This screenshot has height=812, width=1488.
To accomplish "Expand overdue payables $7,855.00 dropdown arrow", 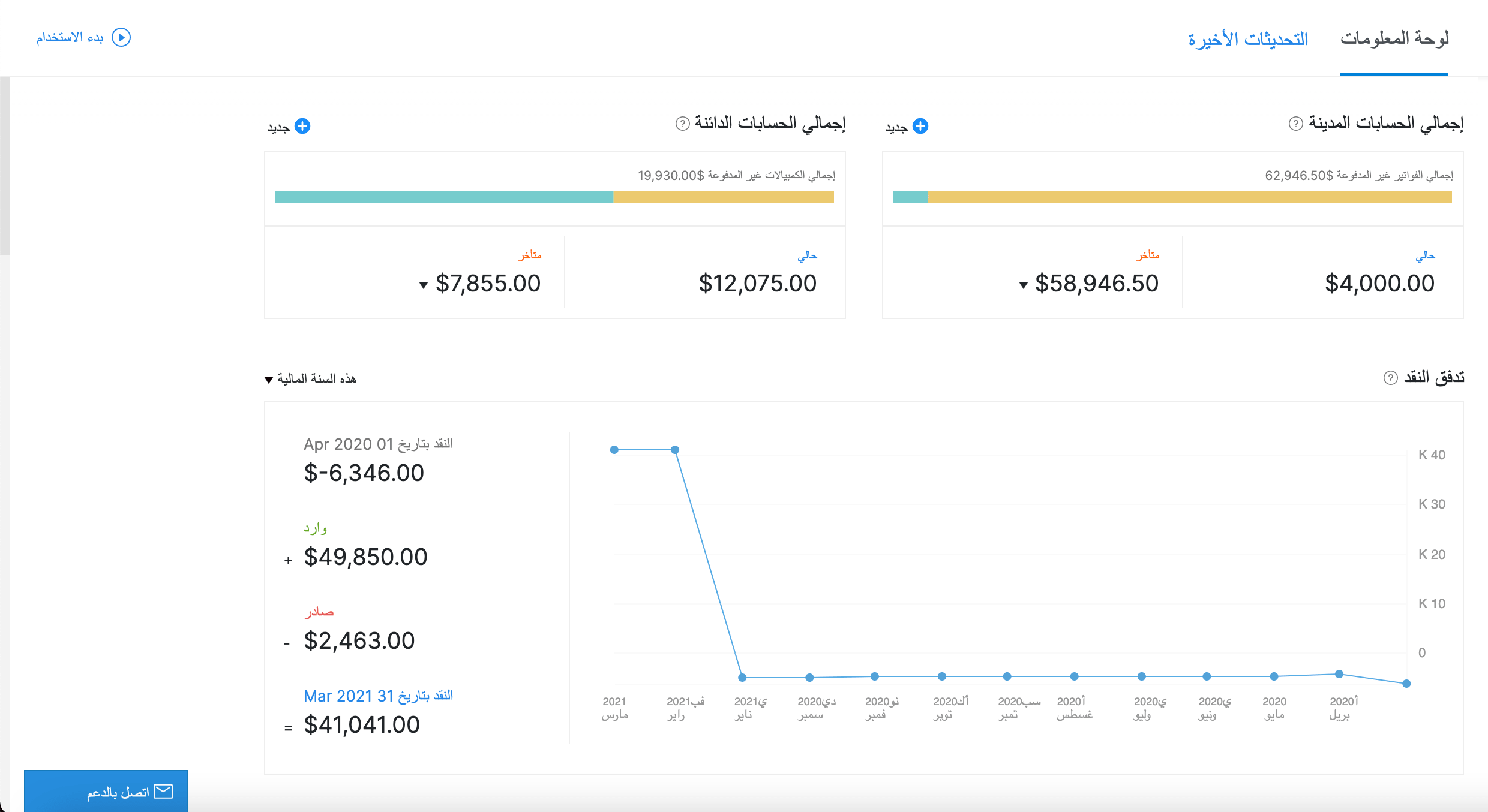I will pos(424,285).
